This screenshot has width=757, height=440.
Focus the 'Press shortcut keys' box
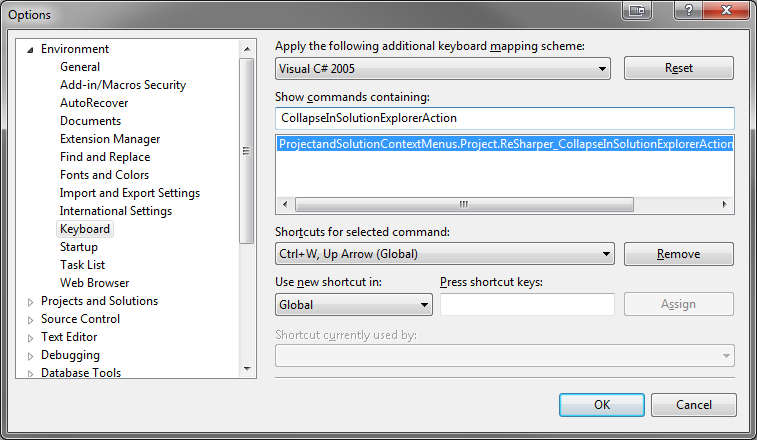[x=527, y=304]
